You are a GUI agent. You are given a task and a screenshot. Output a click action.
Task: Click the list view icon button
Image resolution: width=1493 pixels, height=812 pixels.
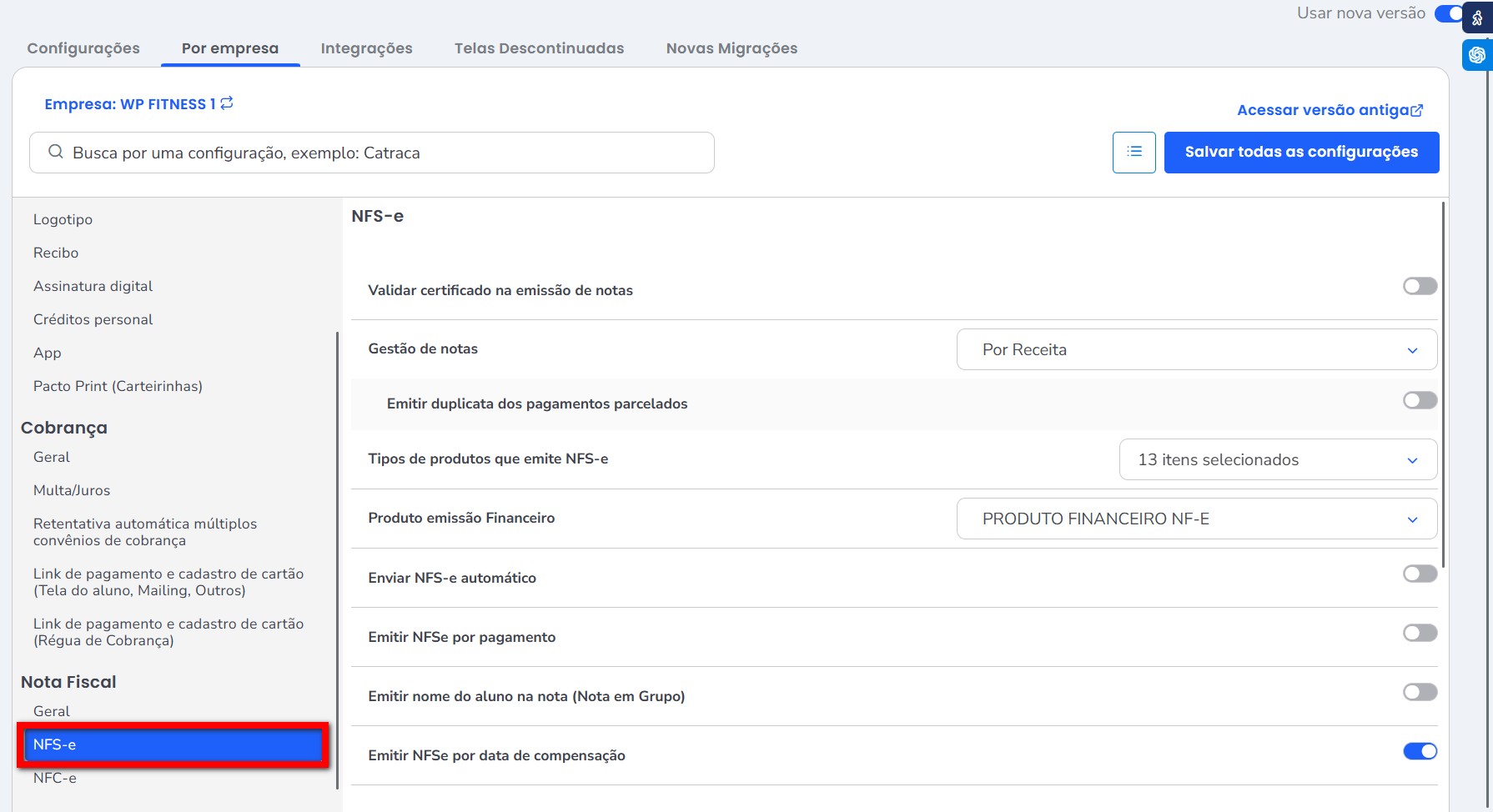1134,153
